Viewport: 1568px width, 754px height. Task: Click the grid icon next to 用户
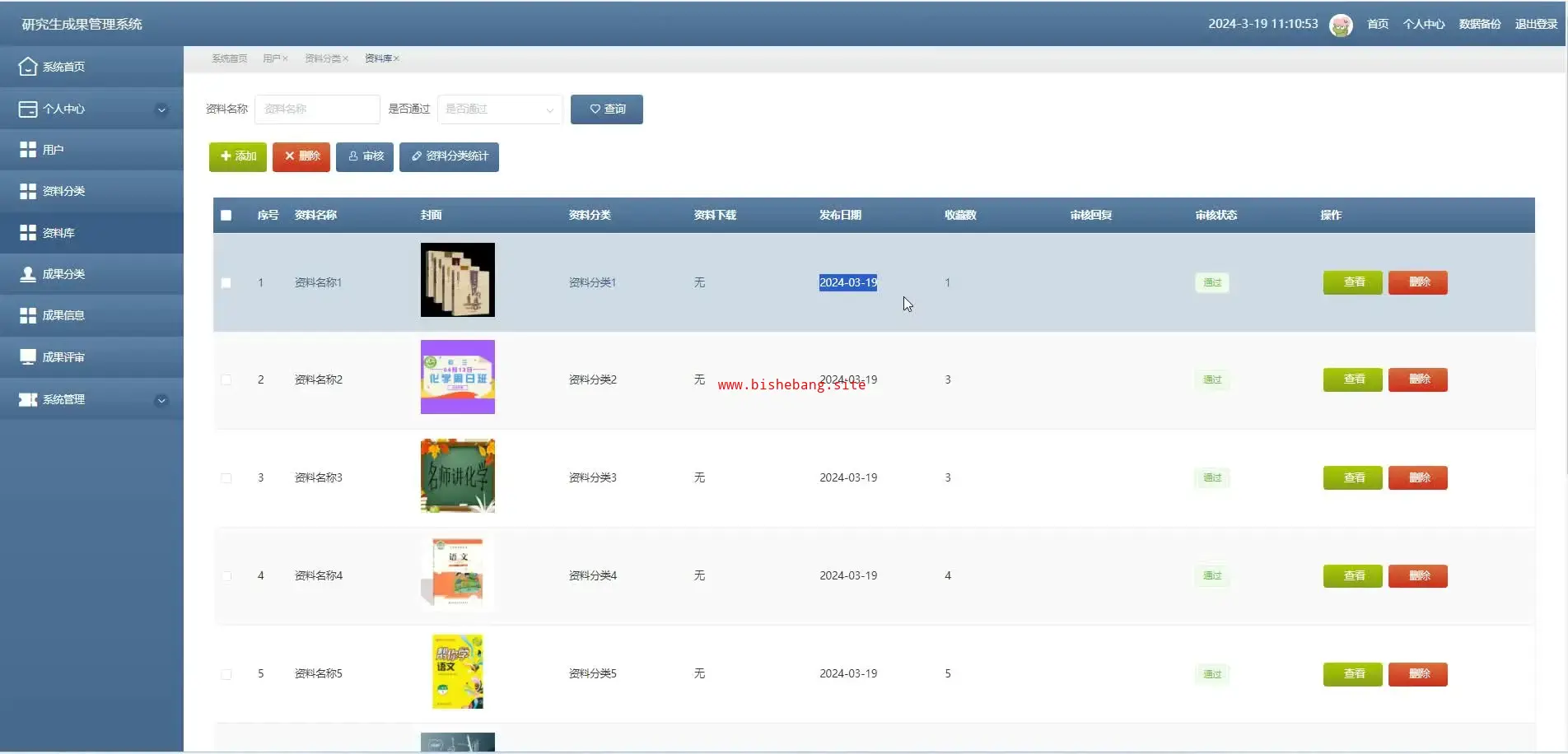click(x=28, y=150)
